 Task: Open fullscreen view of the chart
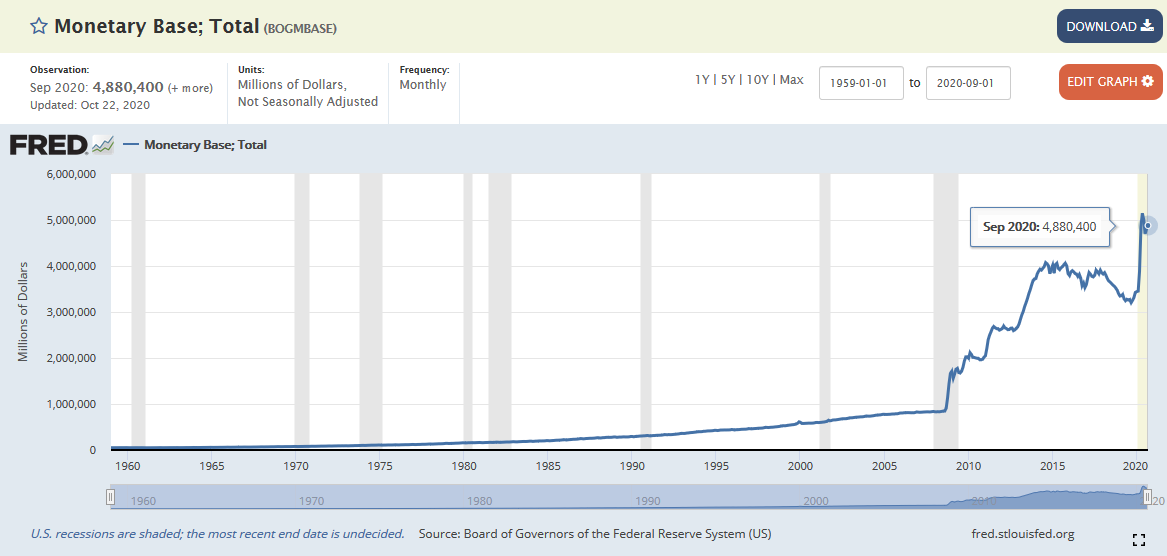(1138, 540)
